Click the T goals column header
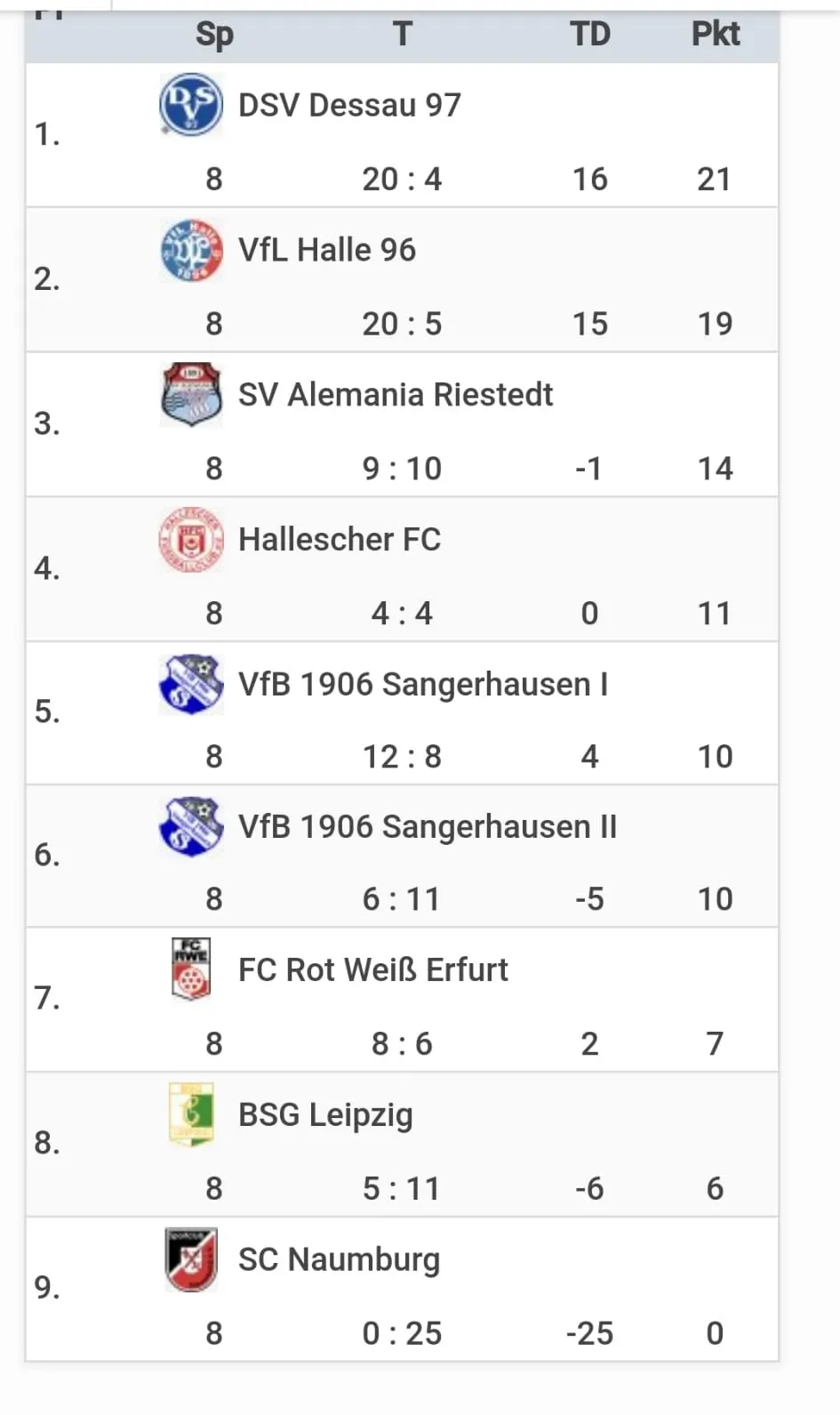 (402, 34)
